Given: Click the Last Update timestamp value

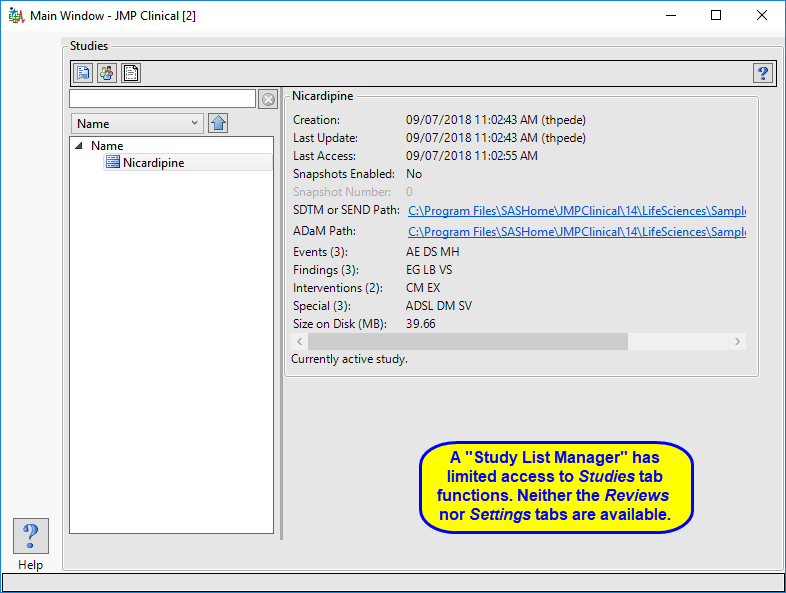Looking at the screenshot, I should pyautogui.click(x=496, y=138).
